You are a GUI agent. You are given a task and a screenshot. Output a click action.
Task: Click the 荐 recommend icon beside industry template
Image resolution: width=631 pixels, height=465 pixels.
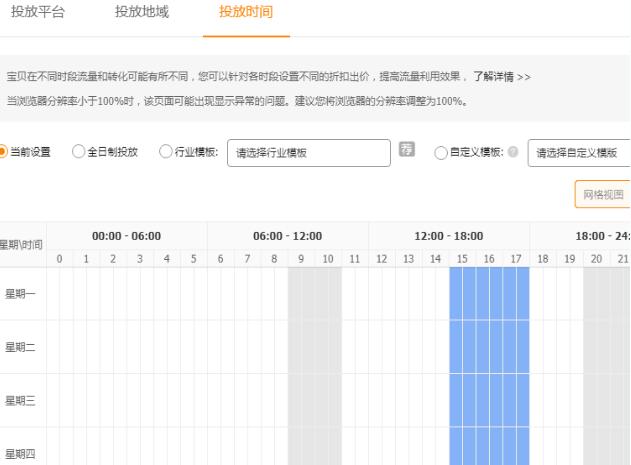(407, 151)
